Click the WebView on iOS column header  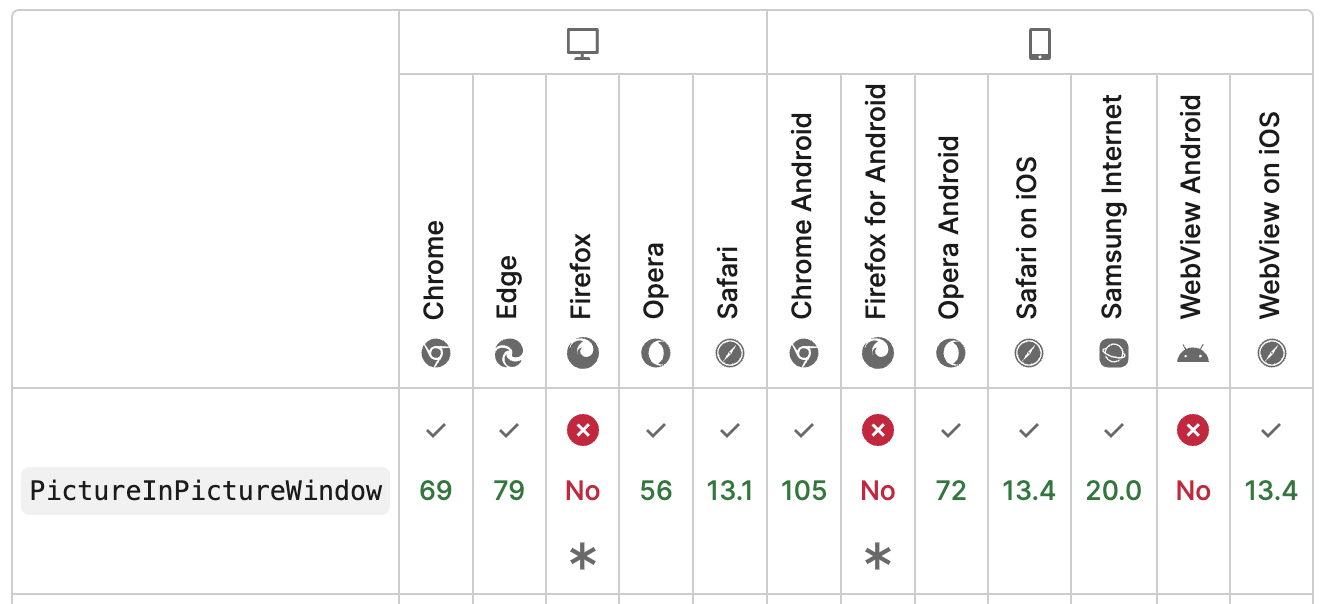pyautogui.click(x=1271, y=231)
